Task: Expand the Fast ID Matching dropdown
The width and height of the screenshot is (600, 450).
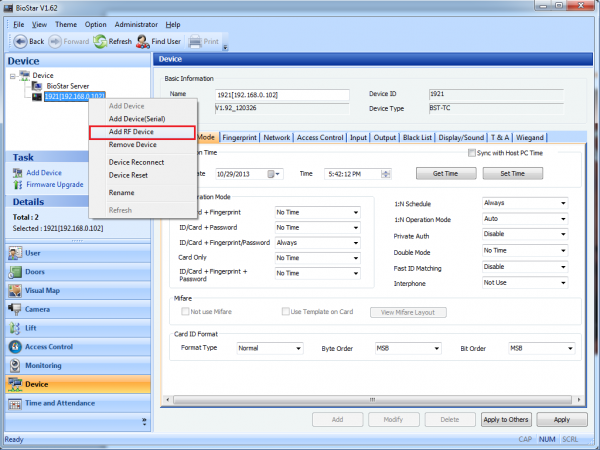Action: [524, 267]
